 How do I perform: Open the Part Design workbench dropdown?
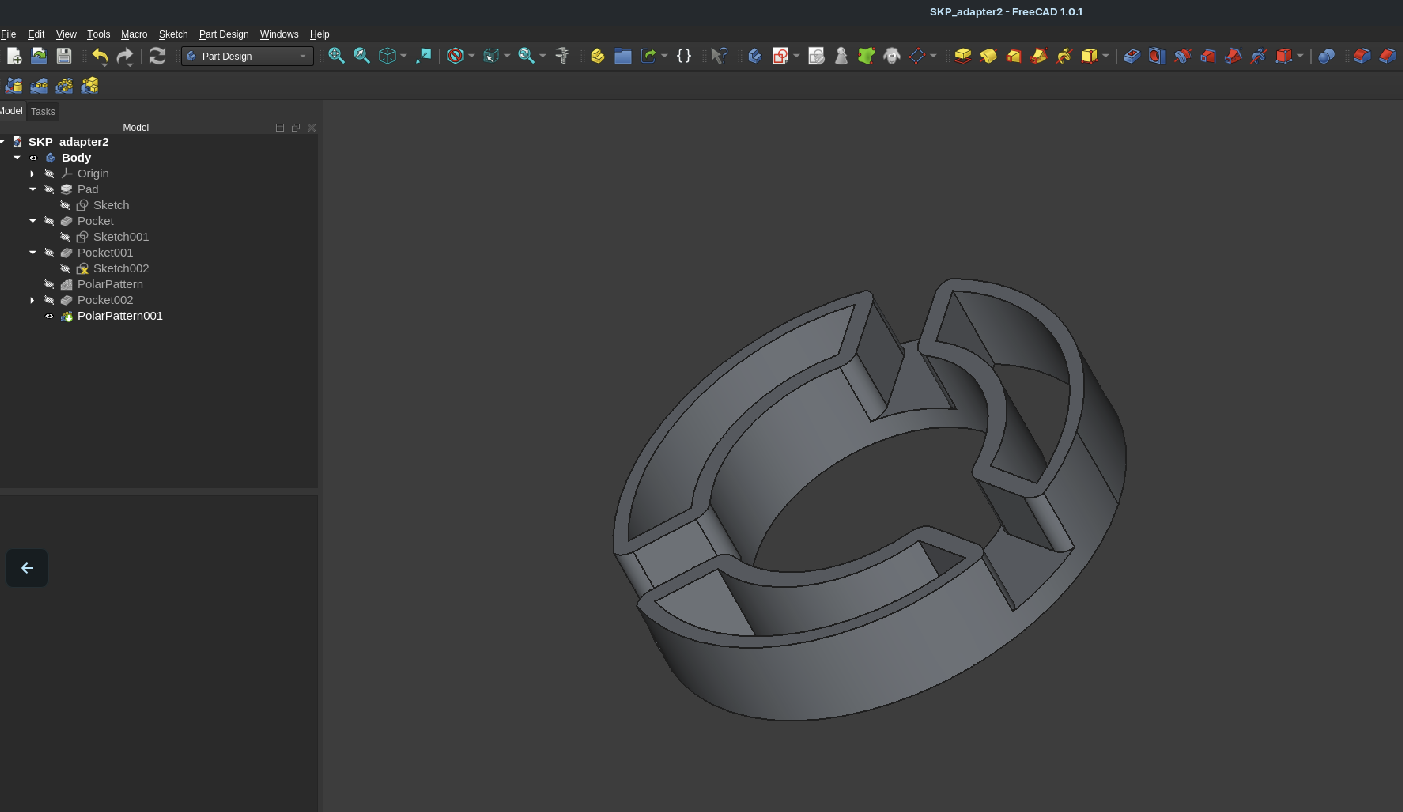click(247, 56)
